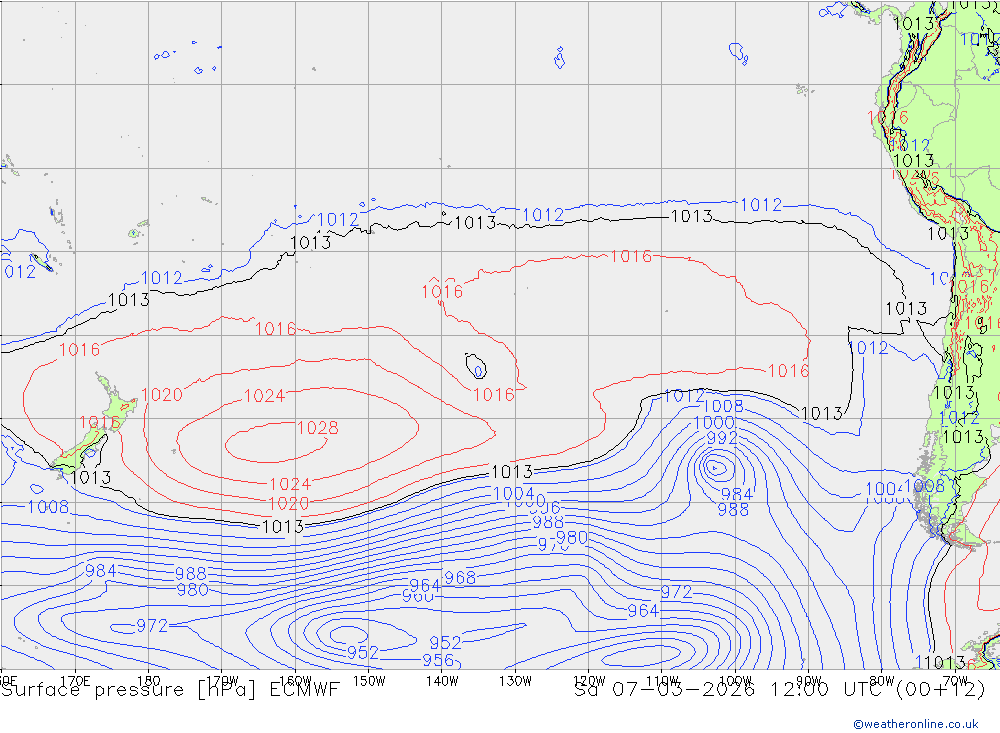
Task: Click the 980 label beneath the 988 near 170W
Action: click(192, 589)
